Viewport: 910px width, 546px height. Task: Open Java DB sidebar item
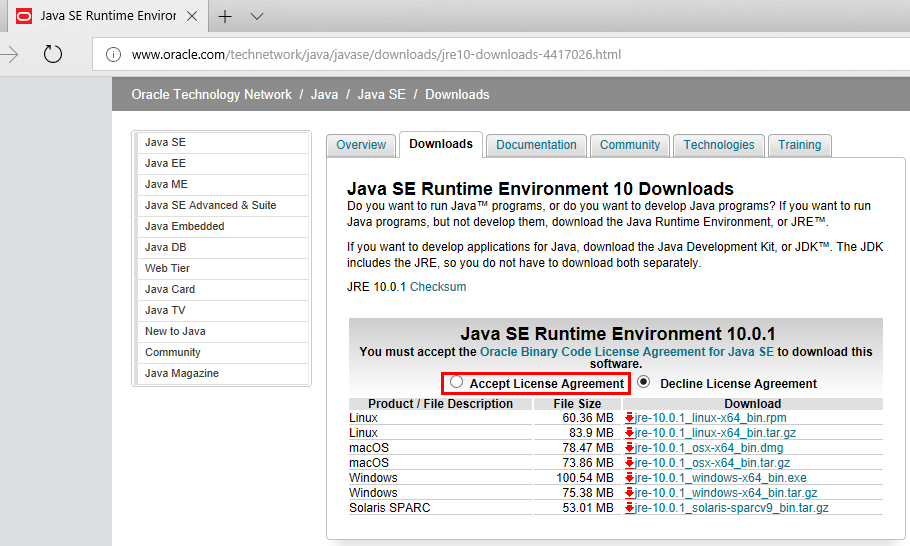(222, 247)
